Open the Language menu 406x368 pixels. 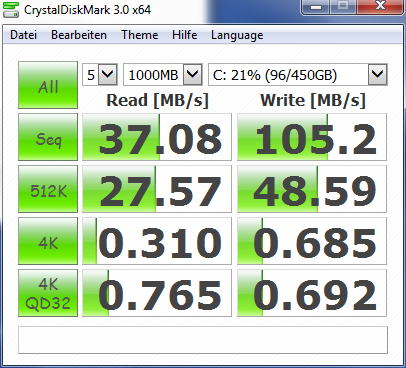[x=237, y=35]
